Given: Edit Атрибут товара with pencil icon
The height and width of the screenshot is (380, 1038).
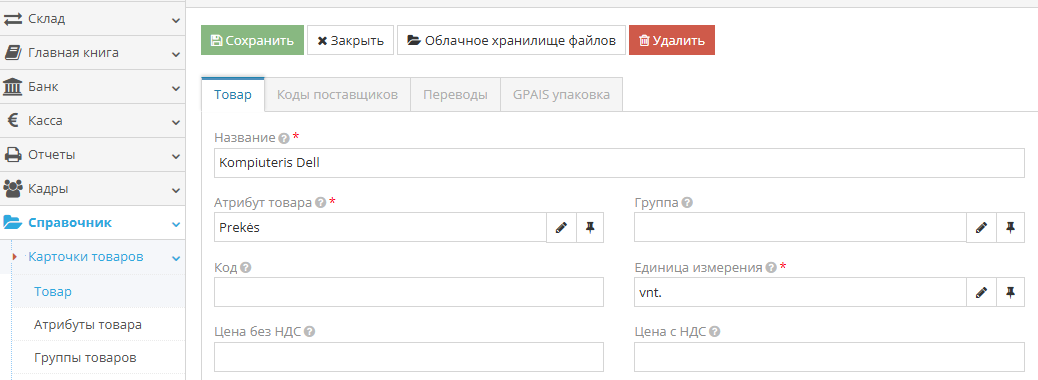Looking at the screenshot, I should point(561,228).
